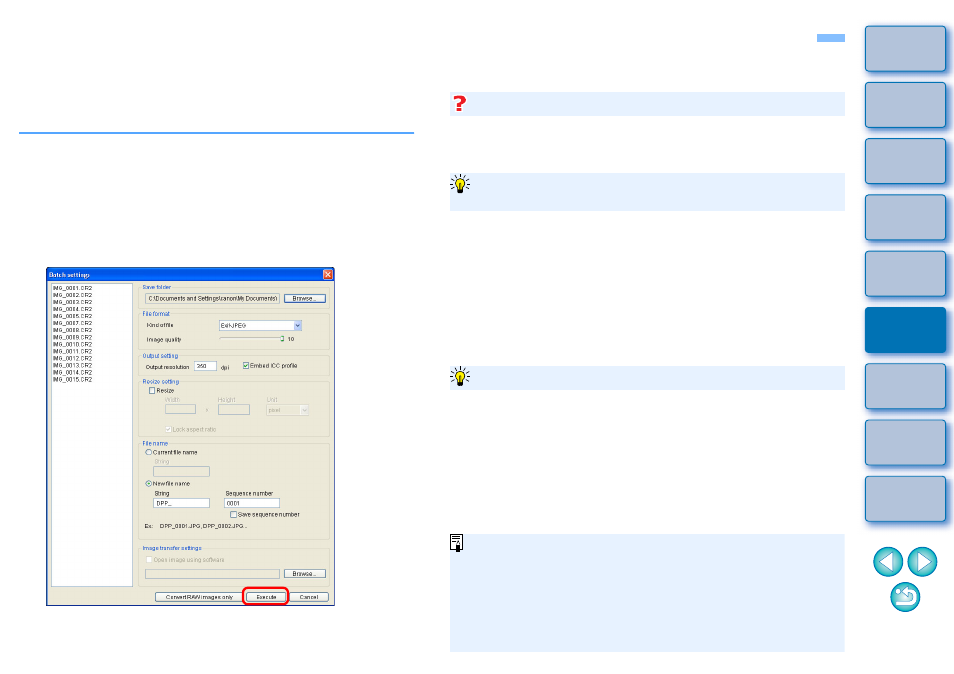Open the dark blue highlighted sidebar tab
The width and height of the screenshot is (954, 674).
click(x=905, y=330)
